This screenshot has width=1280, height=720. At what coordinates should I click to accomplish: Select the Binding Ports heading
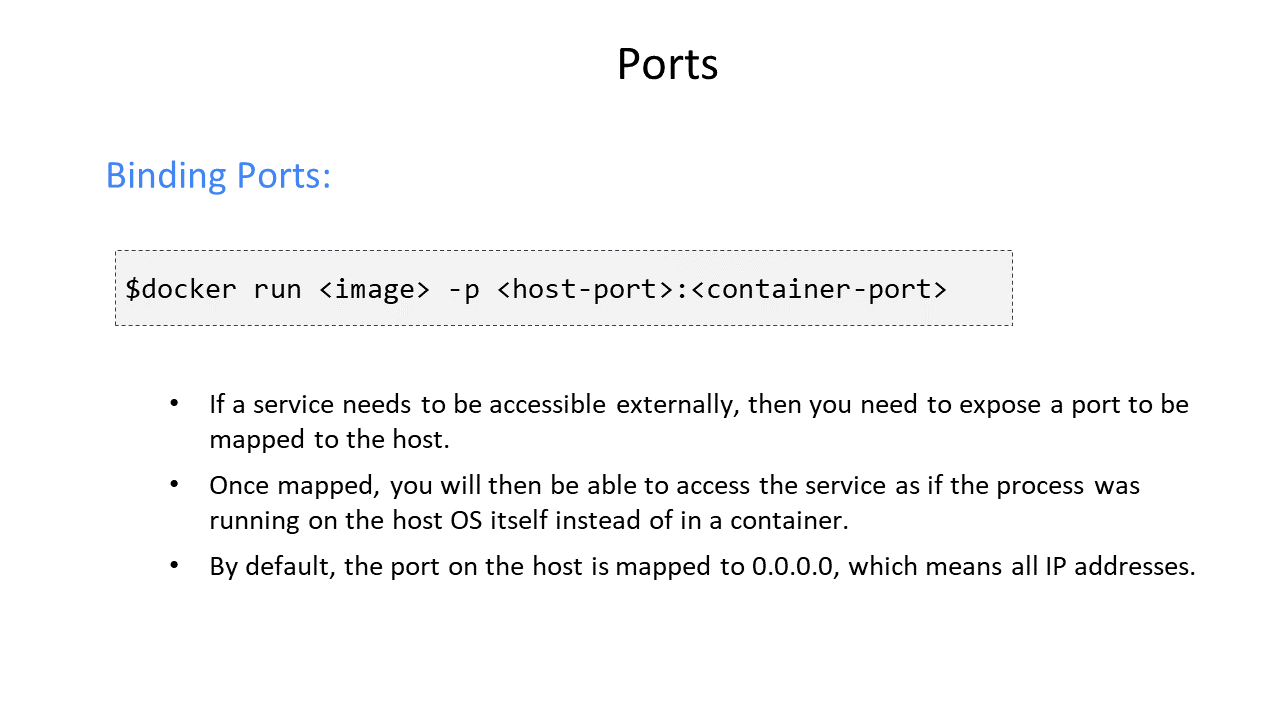coord(218,175)
